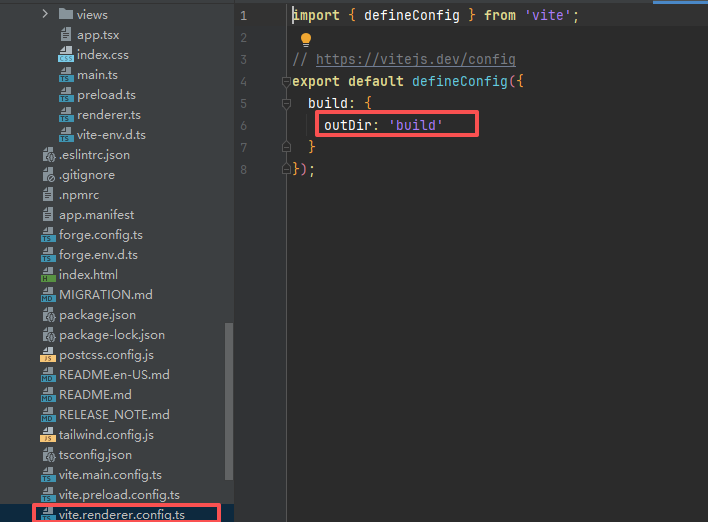Open the https://vitejs.dev/config link
The image size is (708, 522).
click(415, 59)
